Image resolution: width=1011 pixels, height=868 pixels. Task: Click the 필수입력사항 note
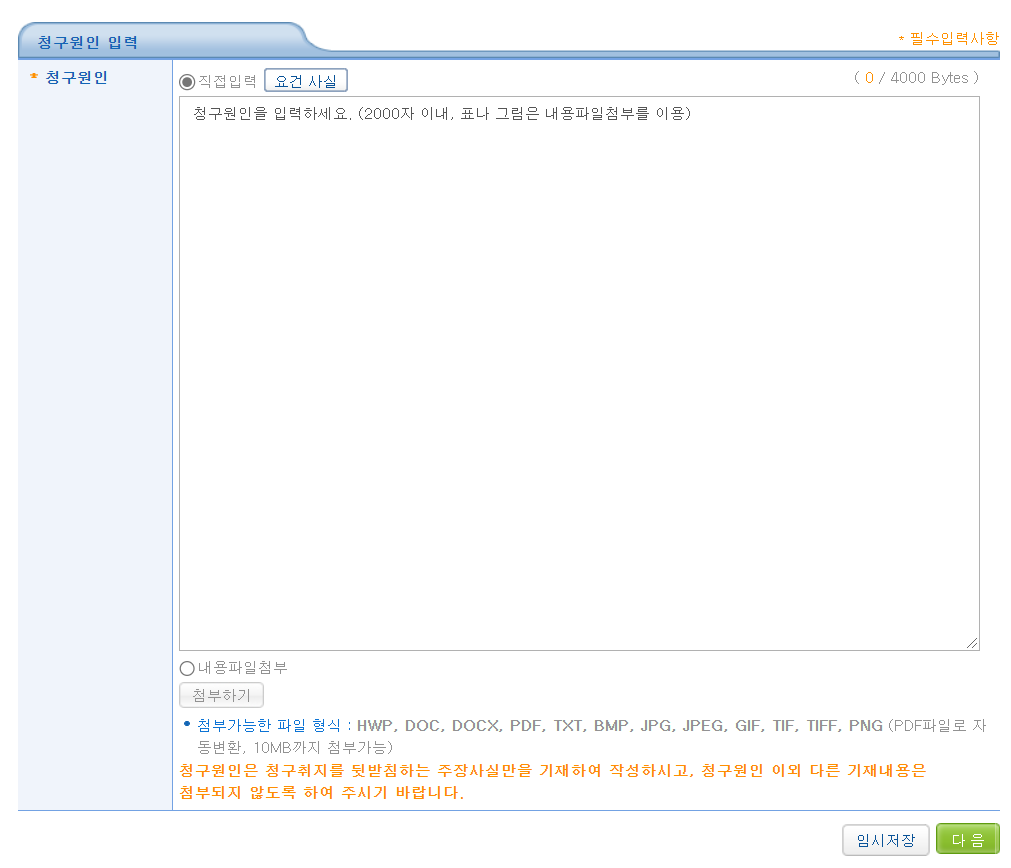click(948, 39)
